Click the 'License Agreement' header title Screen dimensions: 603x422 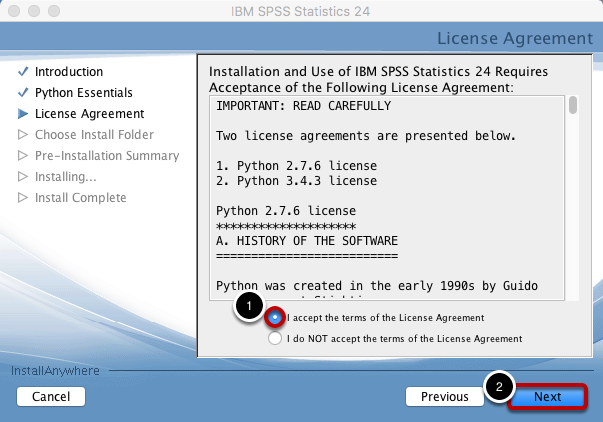(x=515, y=38)
